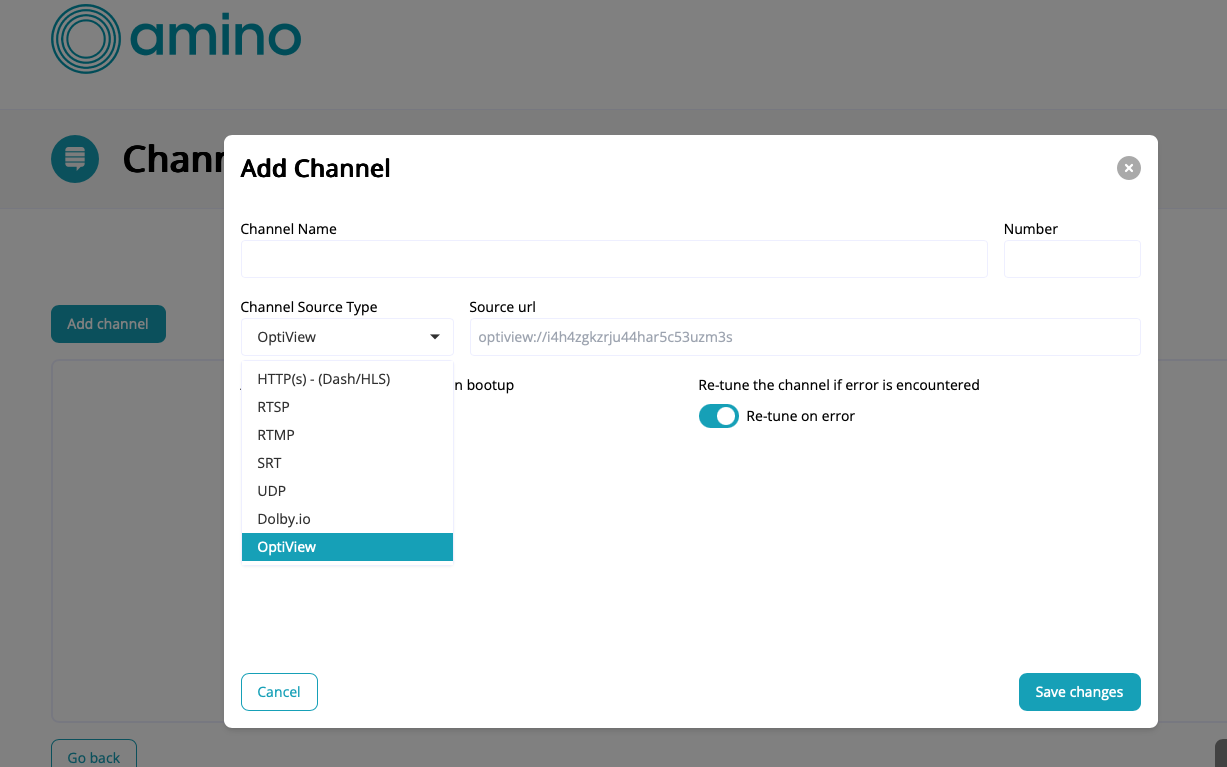Select Dolby.io source type

point(283,519)
